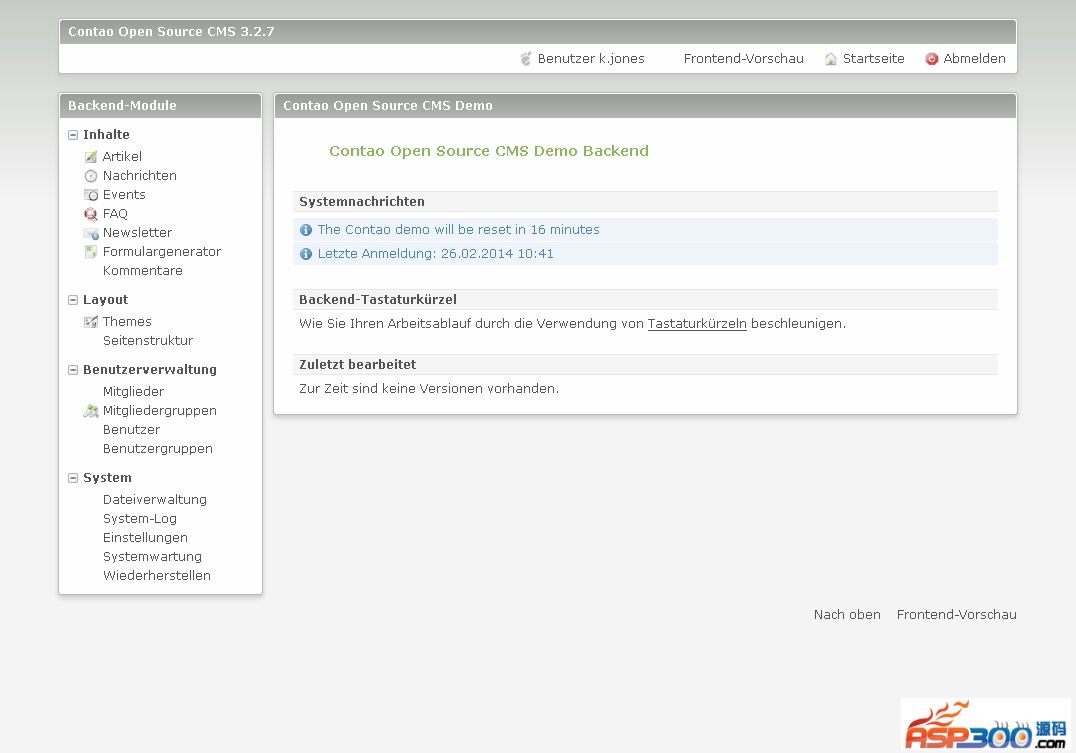Screen dimensions: 1076x753
Task: Click the Zuletzt bearbeitet heading
Action: point(358,365)
